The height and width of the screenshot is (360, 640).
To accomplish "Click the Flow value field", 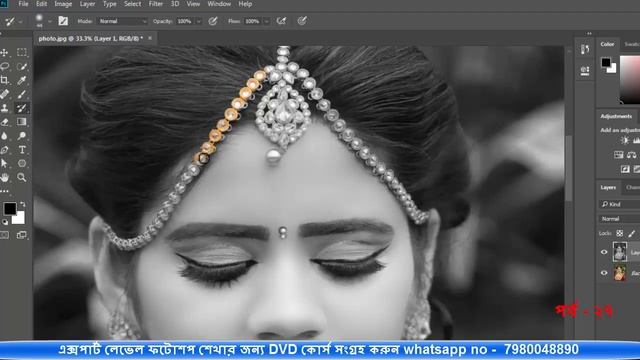I will coord(252,21).
